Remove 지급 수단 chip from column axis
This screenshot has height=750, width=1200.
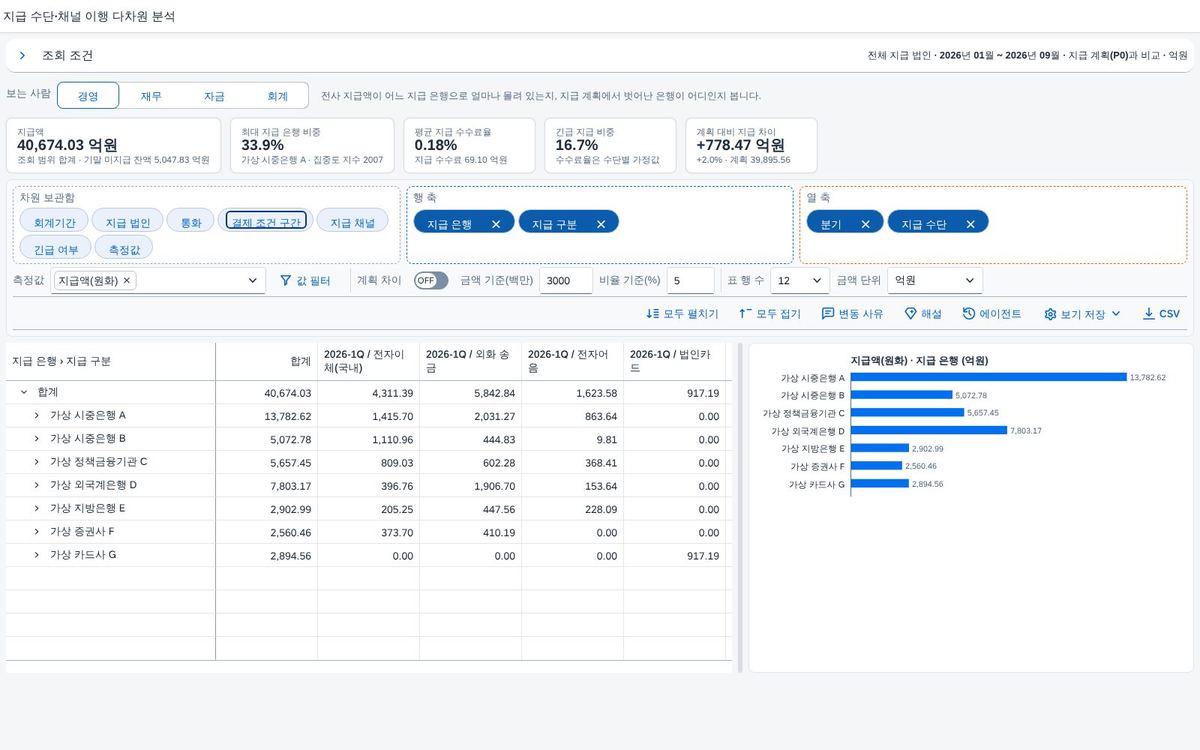tap(970, 225)
